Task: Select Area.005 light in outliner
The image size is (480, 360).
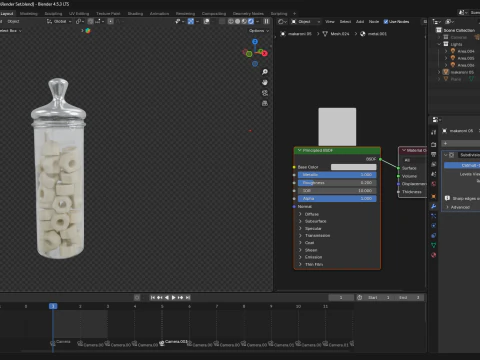Action: click(x=466, y=58)
